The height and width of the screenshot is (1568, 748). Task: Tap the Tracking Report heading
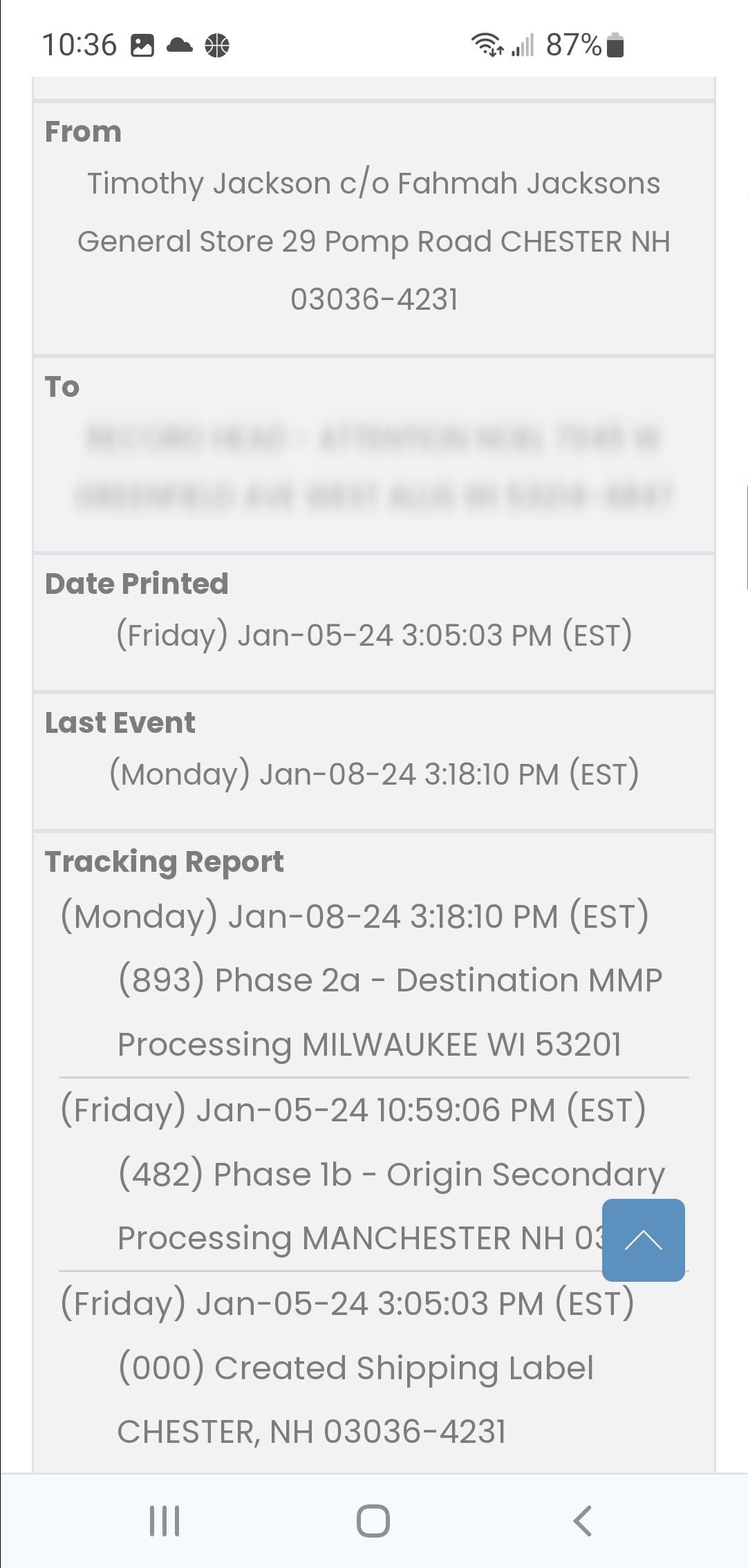point(165,861)
